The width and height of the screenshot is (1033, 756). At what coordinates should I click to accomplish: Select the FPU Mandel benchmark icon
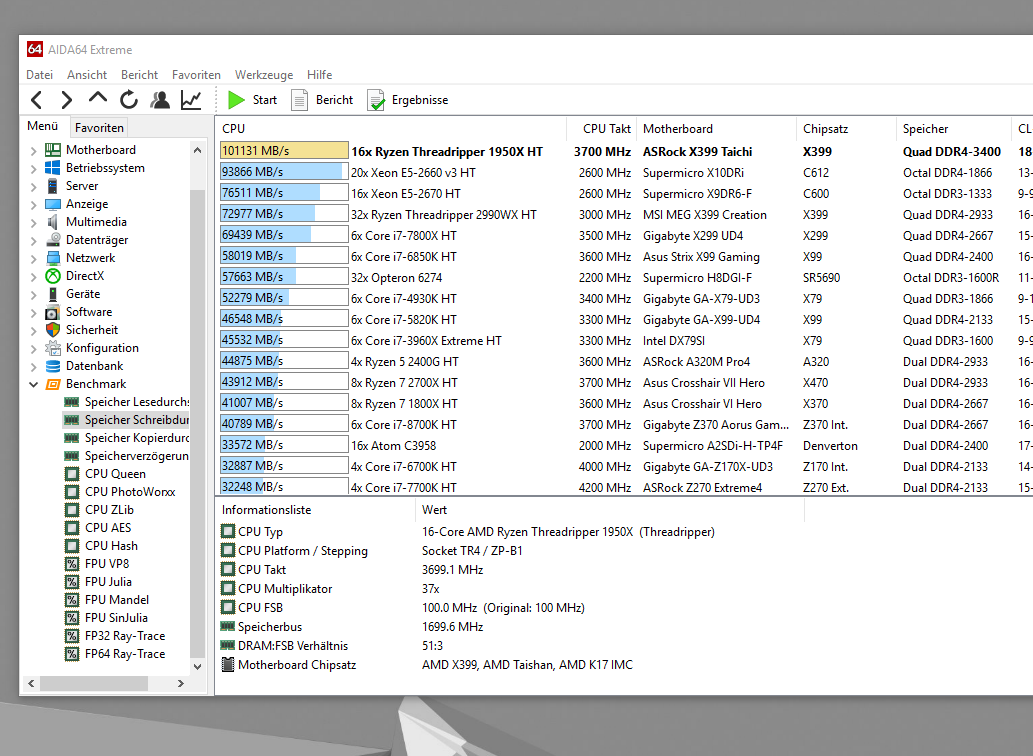pos(72,600)
